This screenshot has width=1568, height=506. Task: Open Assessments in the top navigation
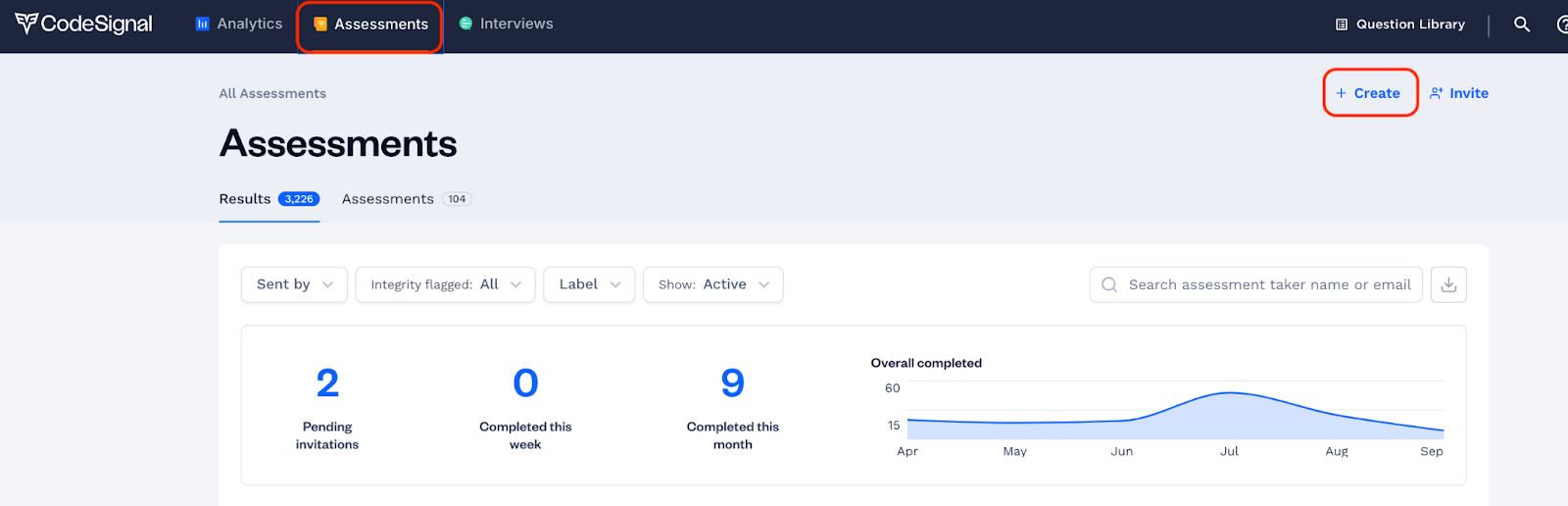click(370, 24)
